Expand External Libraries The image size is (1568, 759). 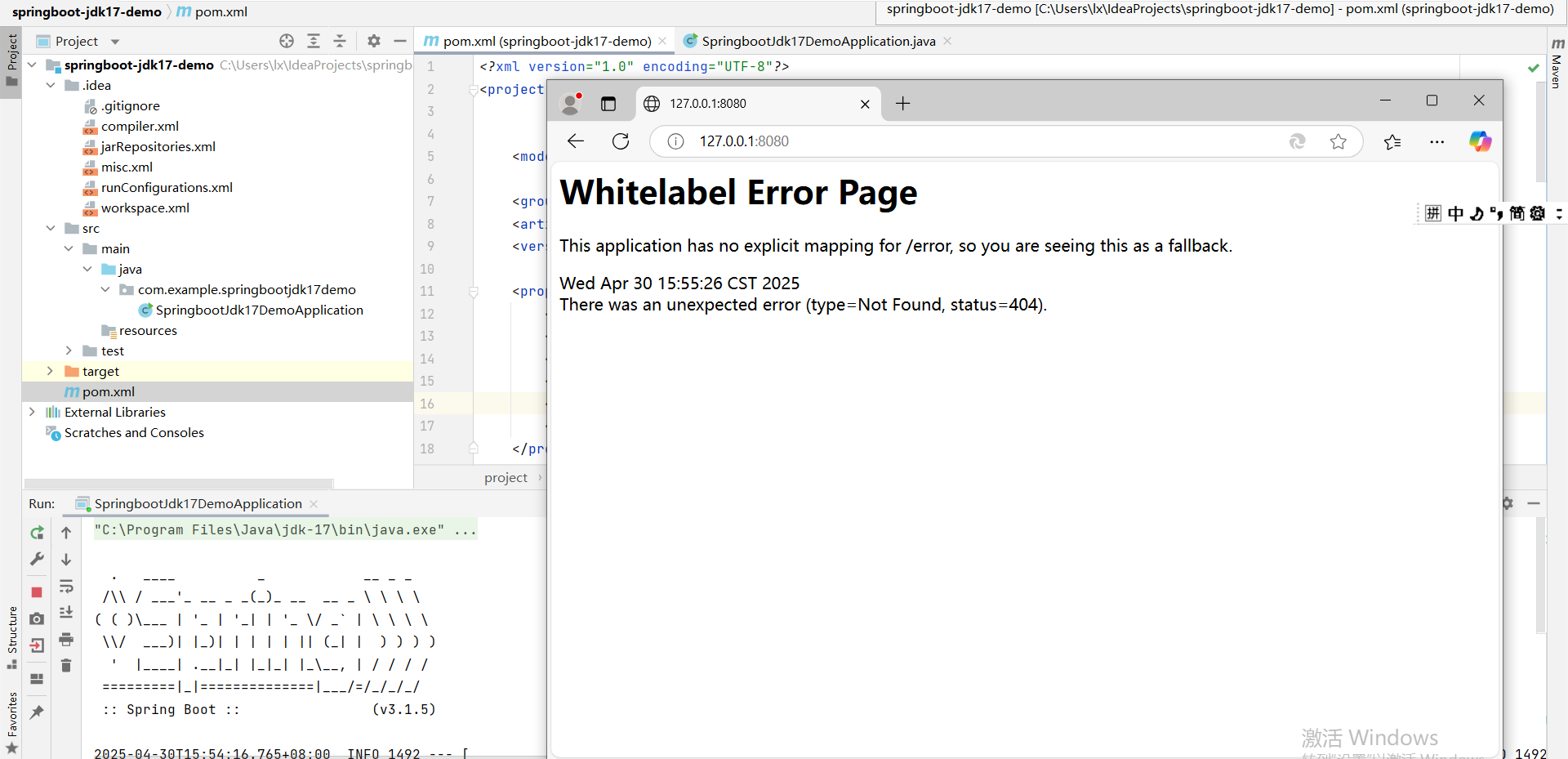32,412
